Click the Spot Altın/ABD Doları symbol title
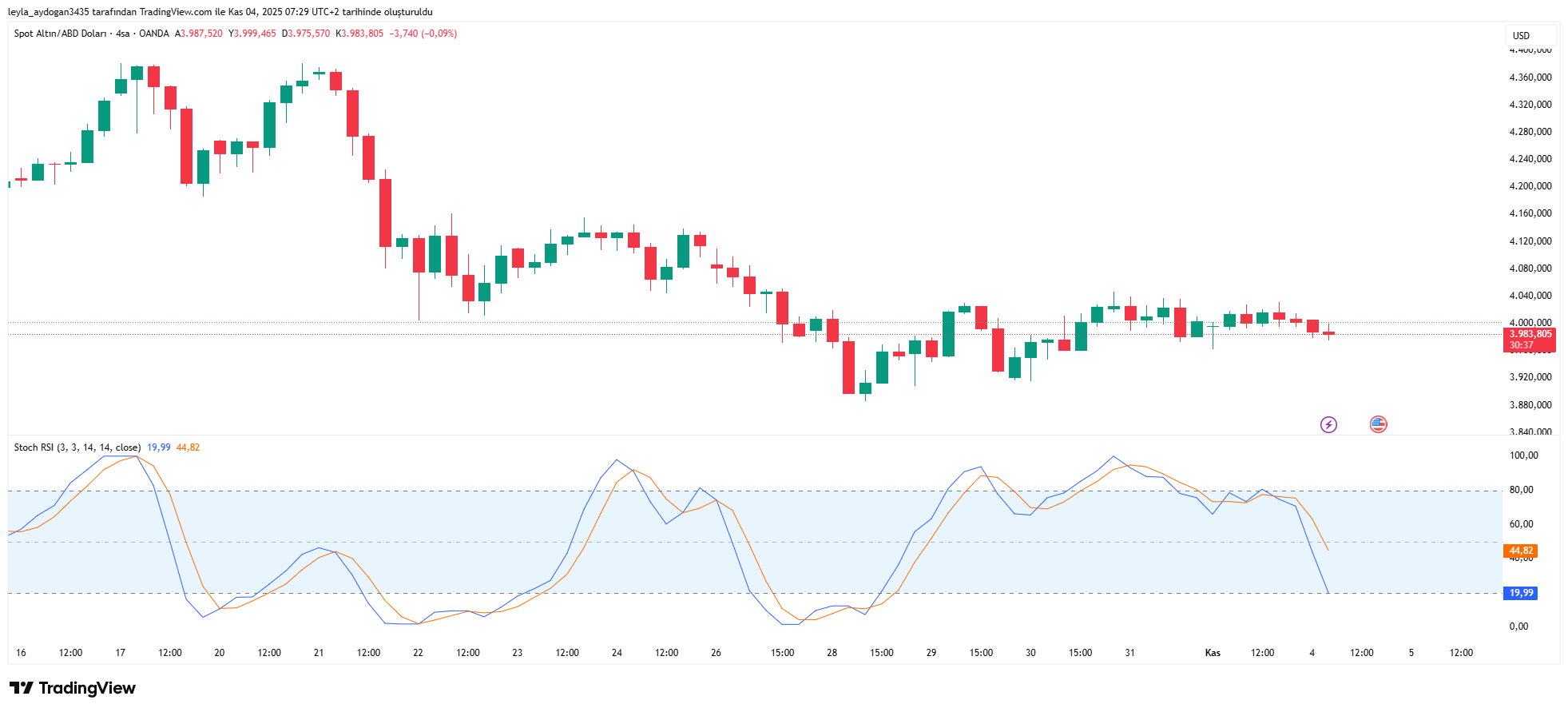1568x712 pixels. (x=60, y=34)
